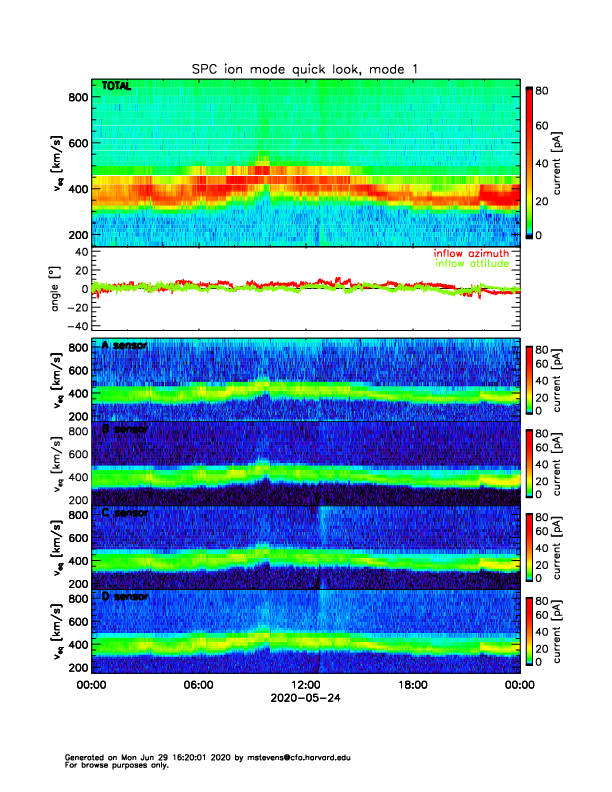Click the color bar beside the C sensor panel
This screenshot has height=792, width=612.
[529, 547]
